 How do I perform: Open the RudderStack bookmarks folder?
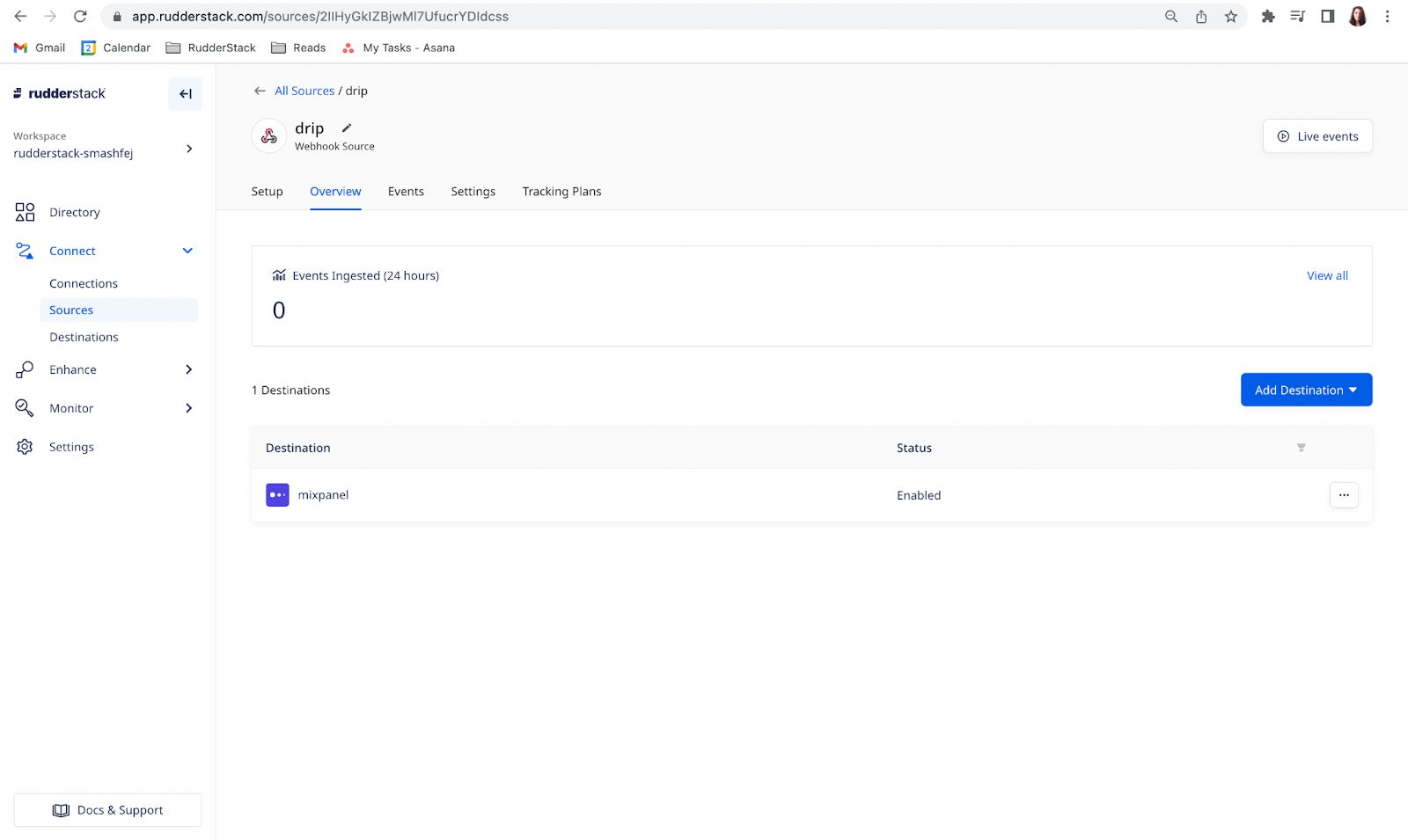click(x=210, y=47)
